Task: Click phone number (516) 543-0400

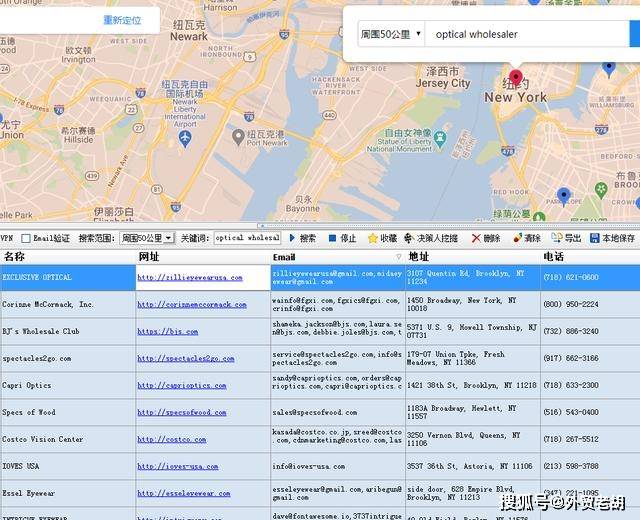Action: pyautogui.click(x=571, y=412)
